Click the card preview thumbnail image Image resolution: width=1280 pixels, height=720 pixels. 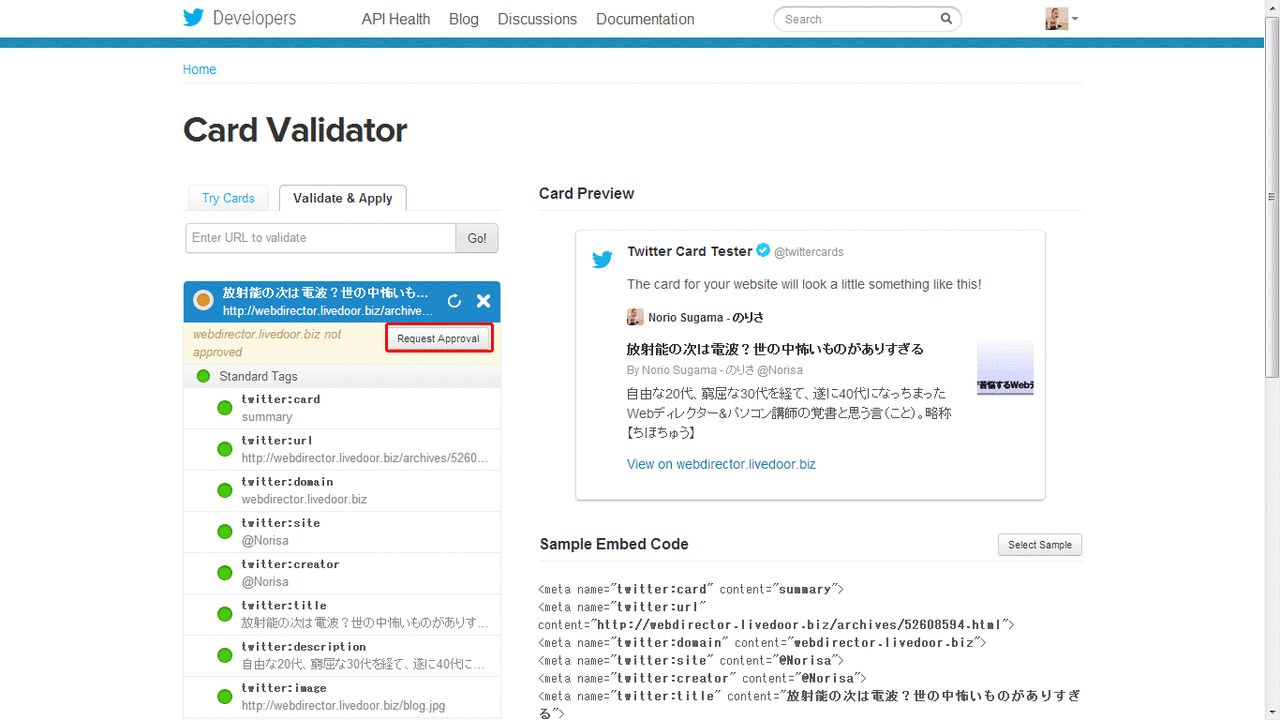(x=1005, y=368)
